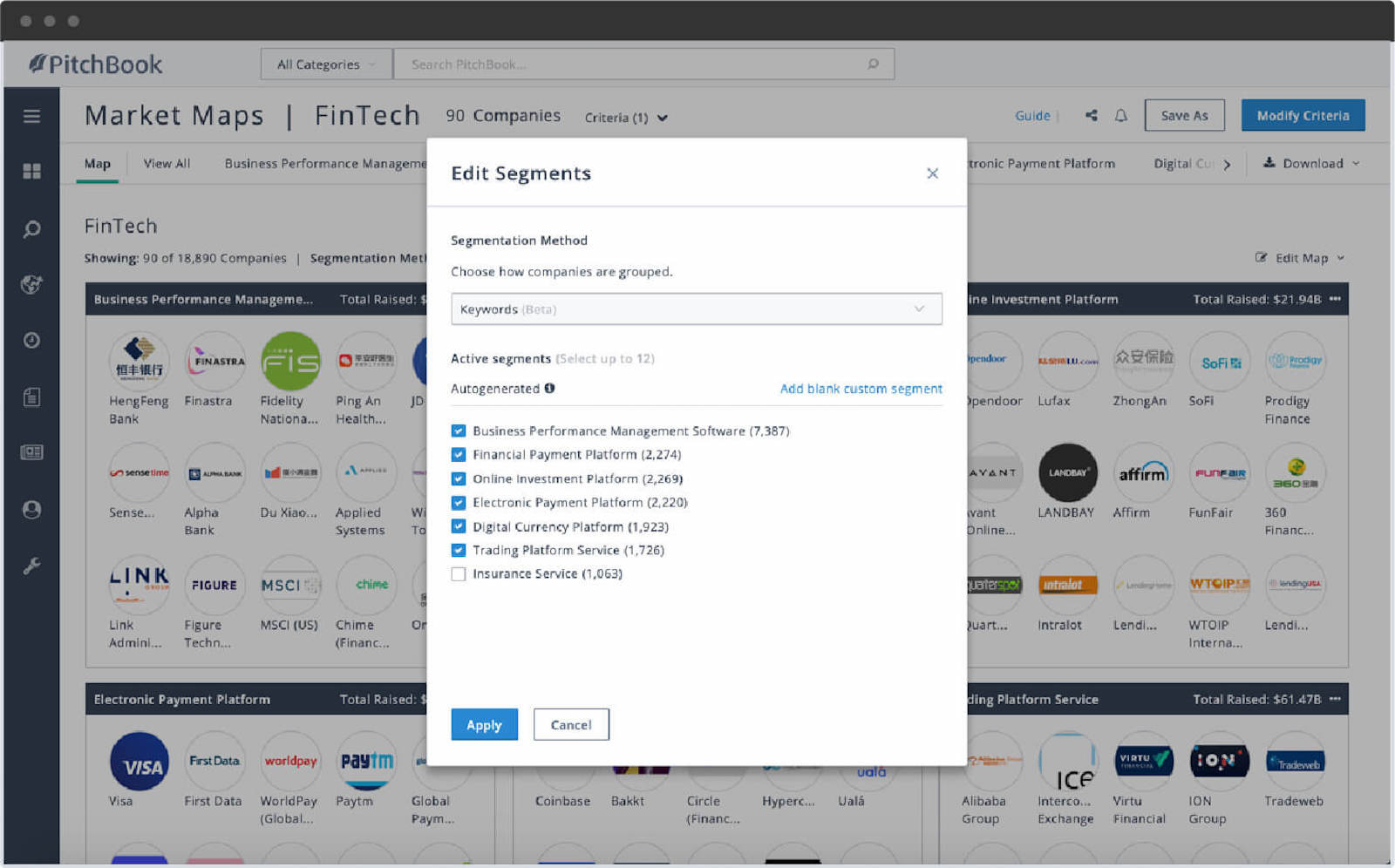Open the globe icon in sidebar
Image resolution: width=1395 pixels, height=868 pixels.
click(31, 284)
